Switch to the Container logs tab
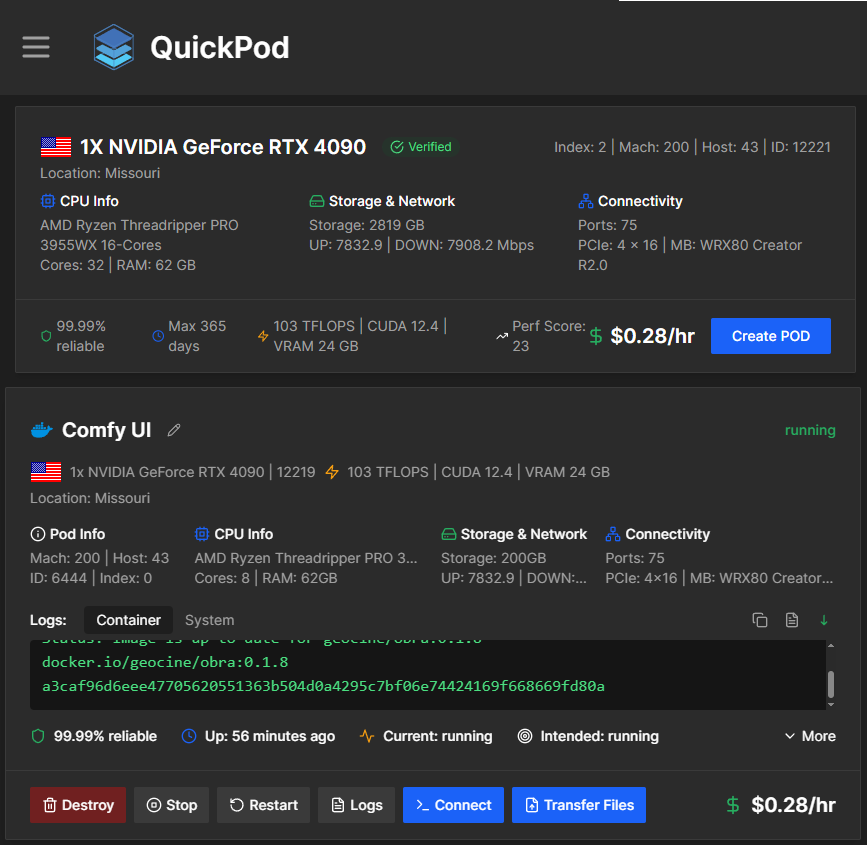Image resolution: width=867 pixels, height=845 pixels. [x=128, y=620]
